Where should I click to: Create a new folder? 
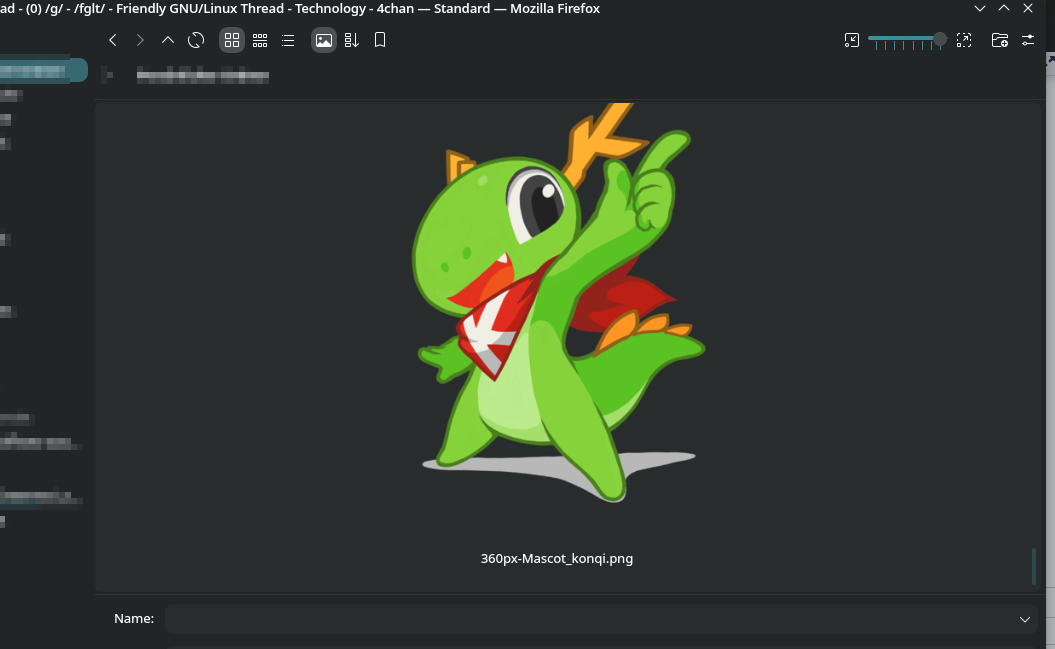point(1000,40)
